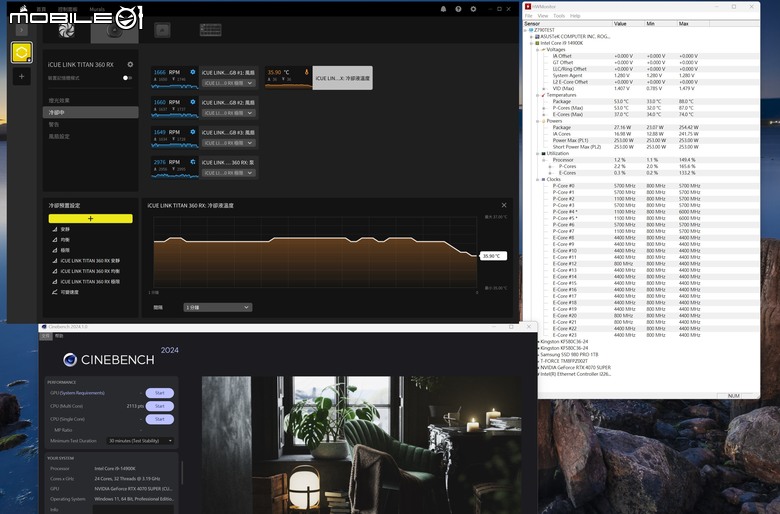This screenshot has height=514, width=780.
Task: Select the fan device thumbnail in iCUE
Action: [x=67, y=30]
